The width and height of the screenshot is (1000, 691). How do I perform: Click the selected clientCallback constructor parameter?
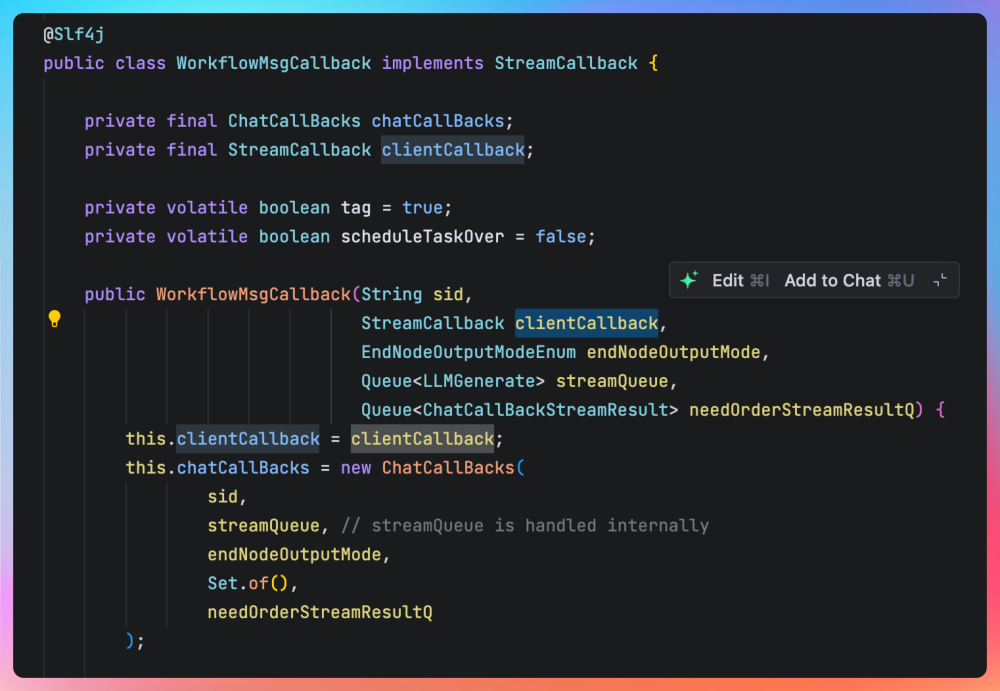pos(587,324)
